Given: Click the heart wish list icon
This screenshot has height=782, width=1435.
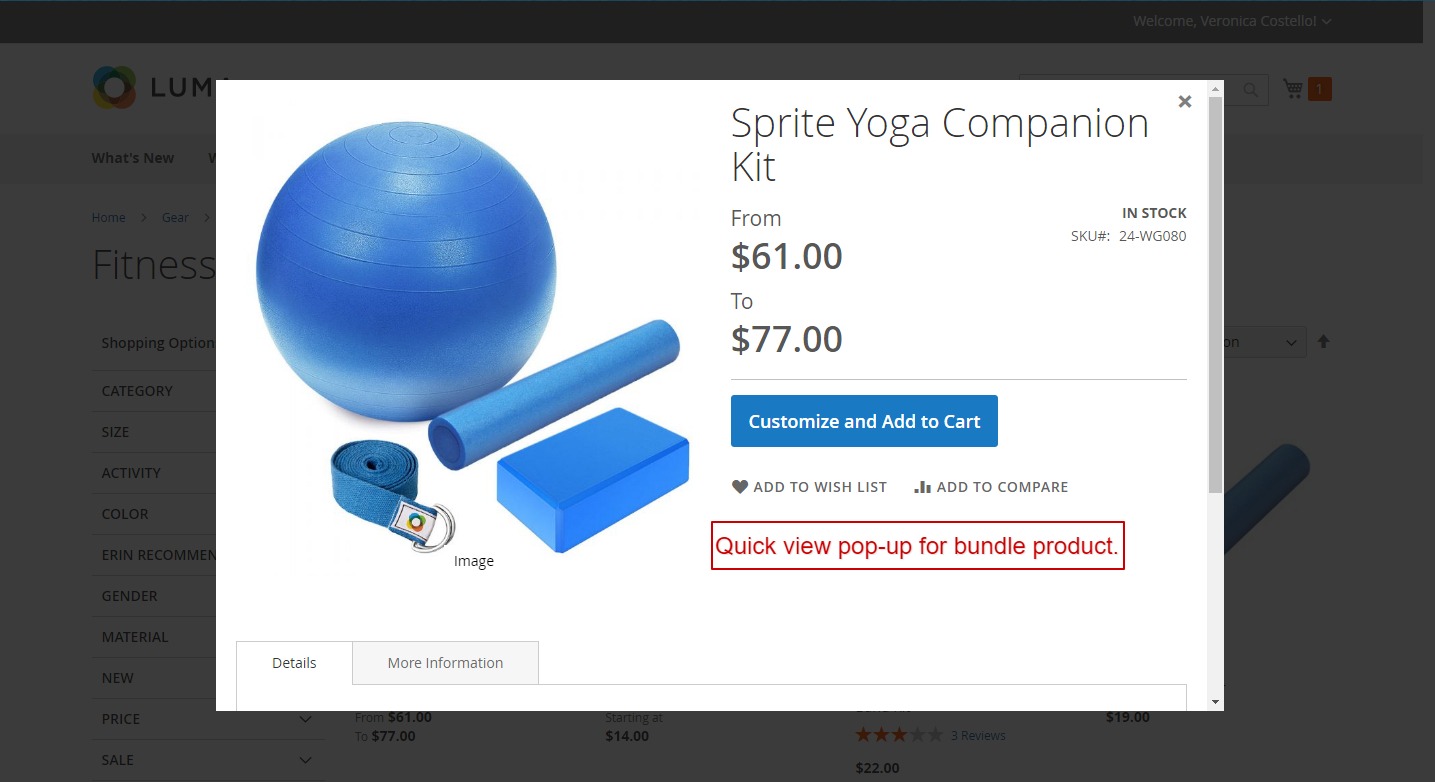Looking at the screenshot, I should pyautogui.click(x=740, y=487).
